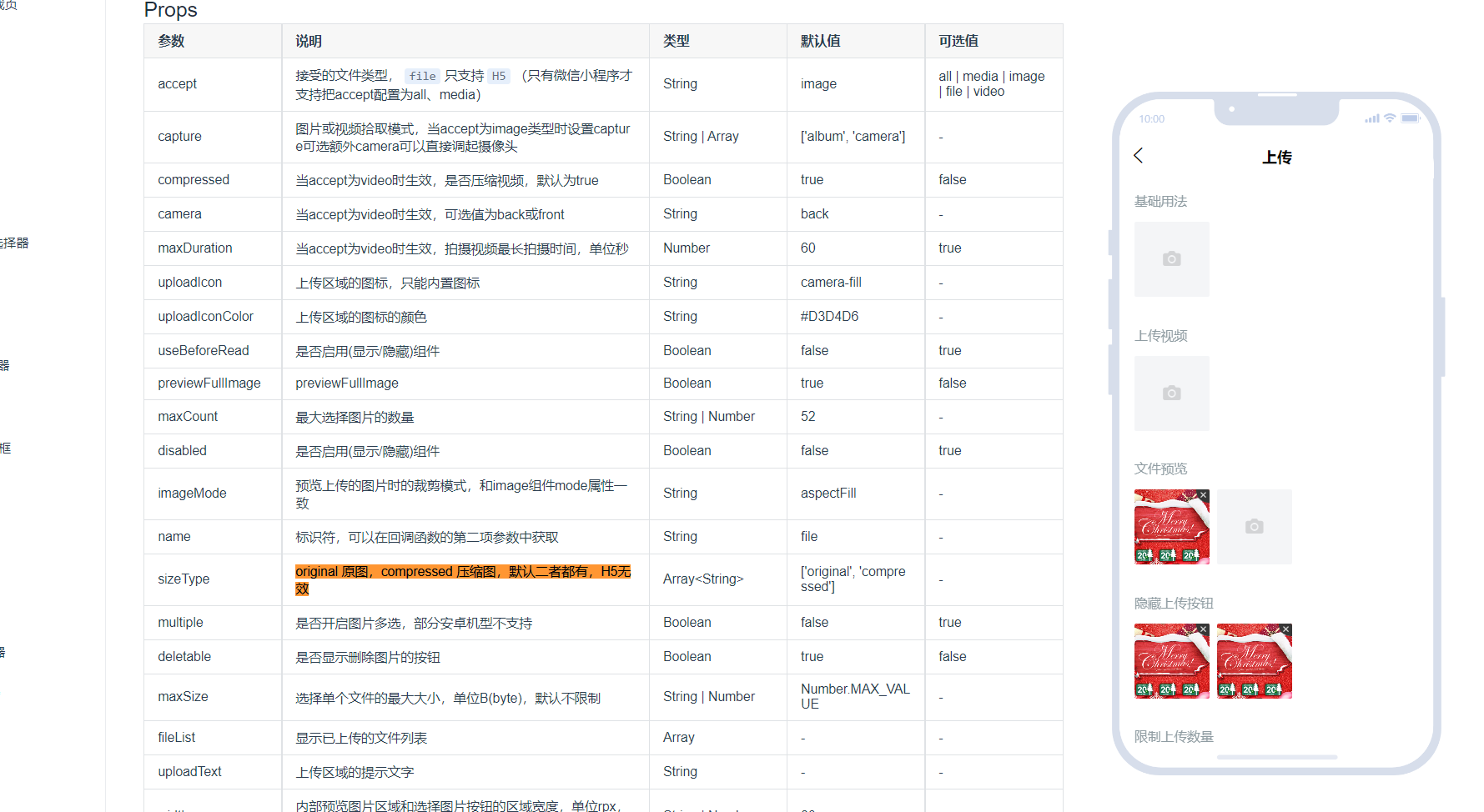The image size is (1484, 812).
Task: Click the camera upload icon under 基础用法
Action: pyautogui.click(x=1171, y=259)
